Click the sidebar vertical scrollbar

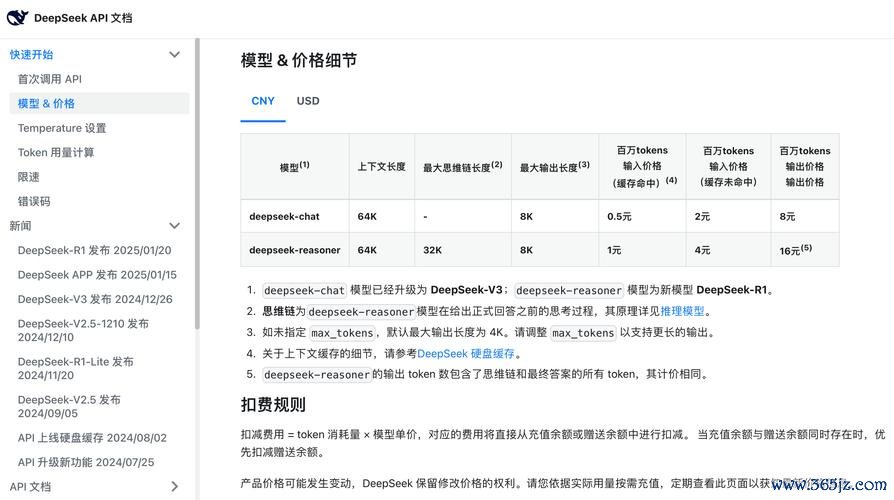197,150
